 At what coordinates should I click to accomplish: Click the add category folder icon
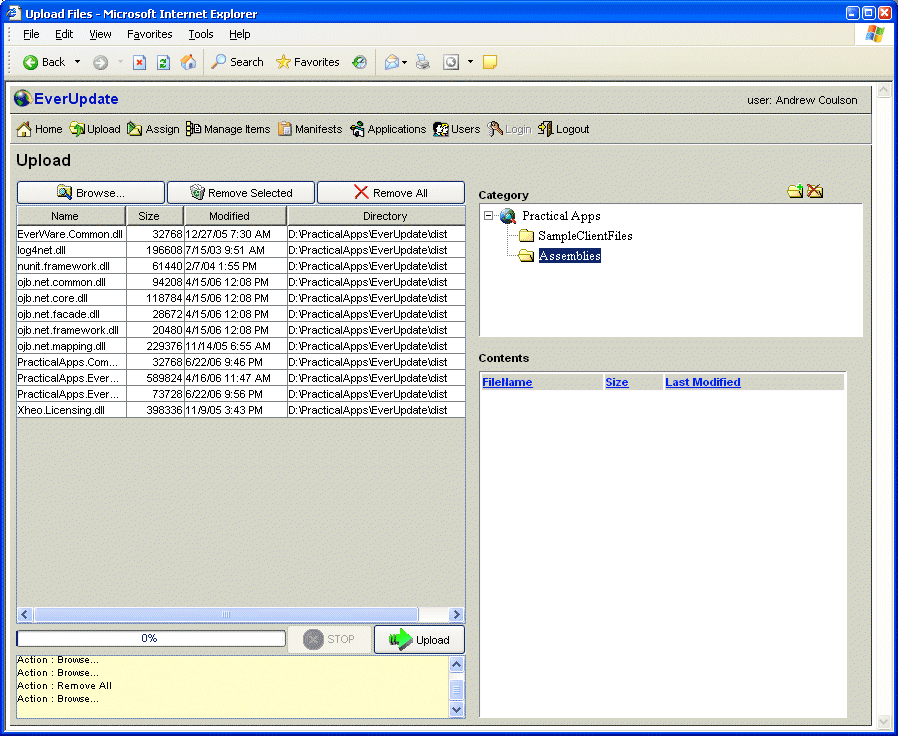pyautogui.click(x=795, y=191)
